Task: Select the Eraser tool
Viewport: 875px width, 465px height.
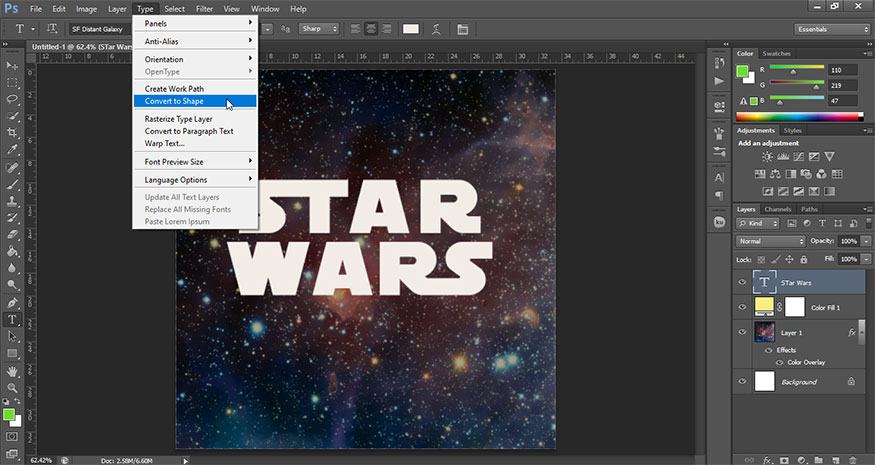Action: tap(12, 234)
